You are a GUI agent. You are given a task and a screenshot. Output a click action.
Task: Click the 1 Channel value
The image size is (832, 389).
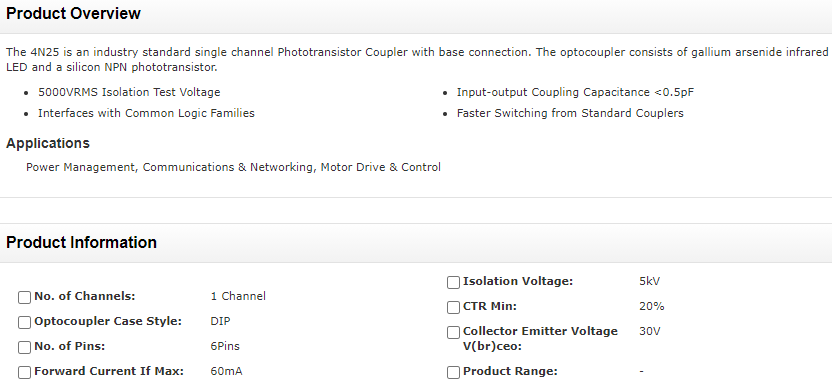[x=238, y=296]
